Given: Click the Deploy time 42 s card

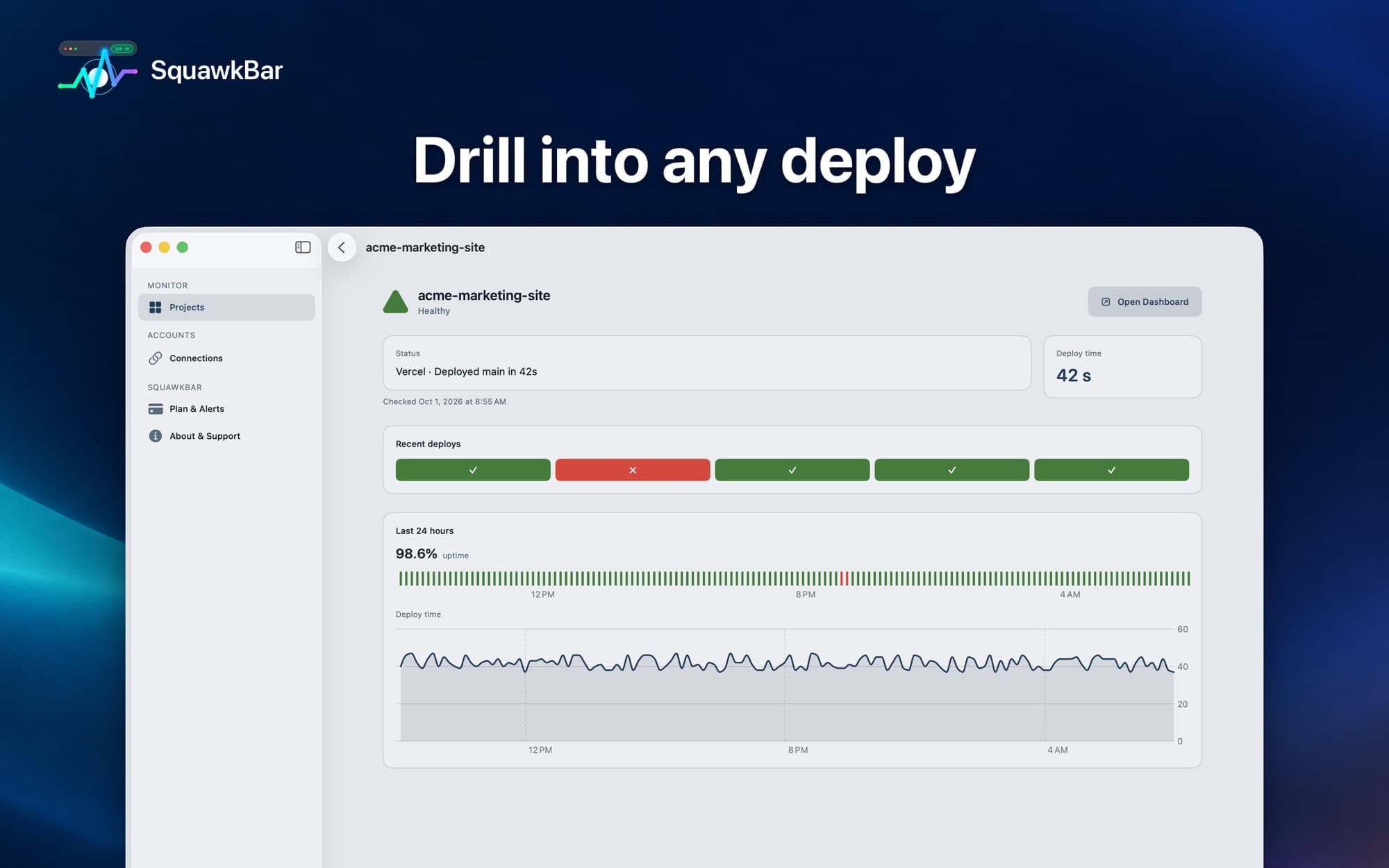Looking at the screenshot, I should 1122,367.
